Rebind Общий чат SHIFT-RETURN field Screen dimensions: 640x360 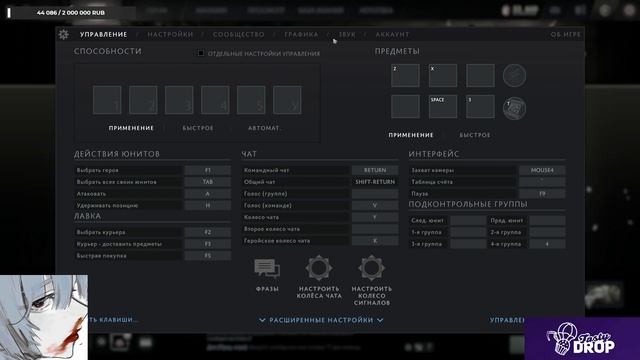[x=375, y=182]
